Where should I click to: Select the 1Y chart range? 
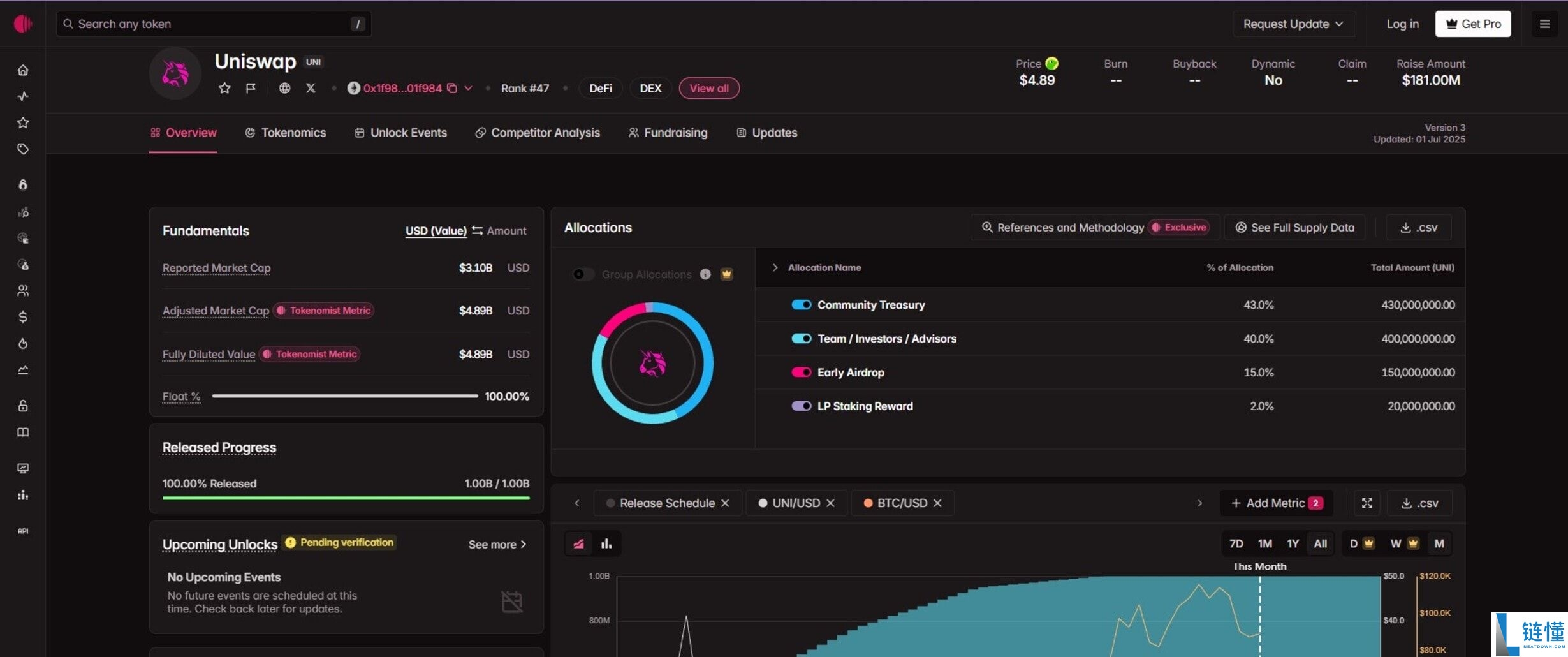(1293, 544)
